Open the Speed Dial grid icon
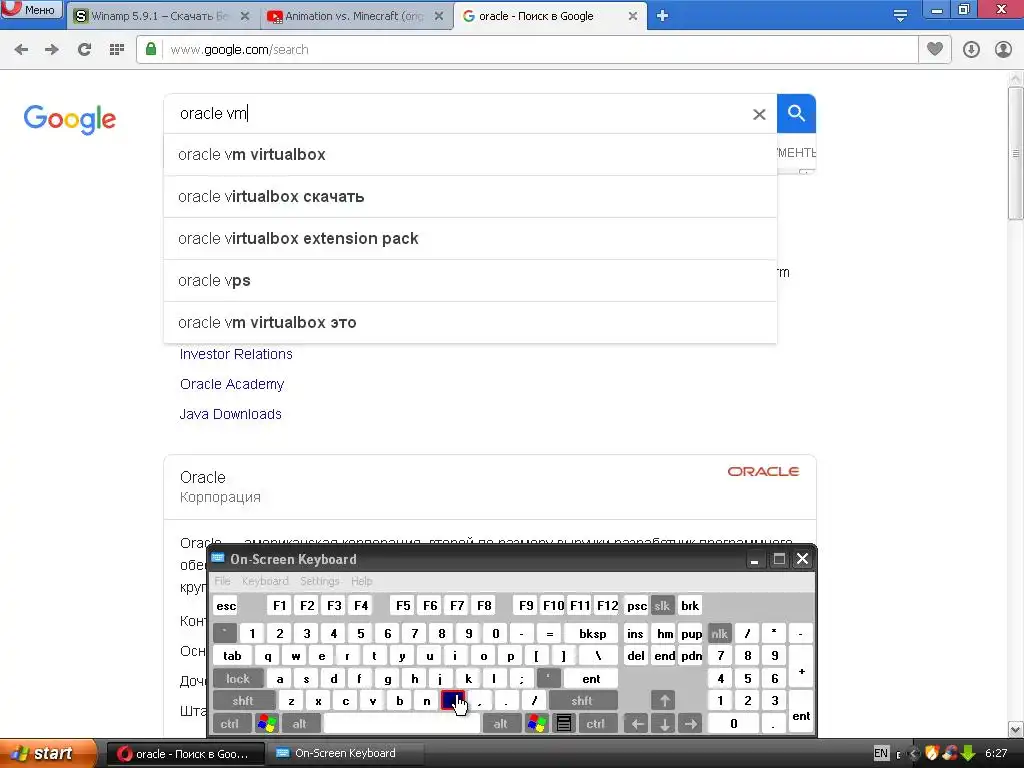This screenshot has width=1024, height=768. point(117,50)
